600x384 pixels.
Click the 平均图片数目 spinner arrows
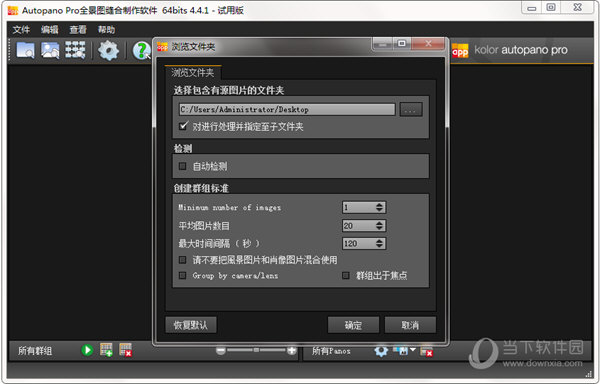pos(379,226)
